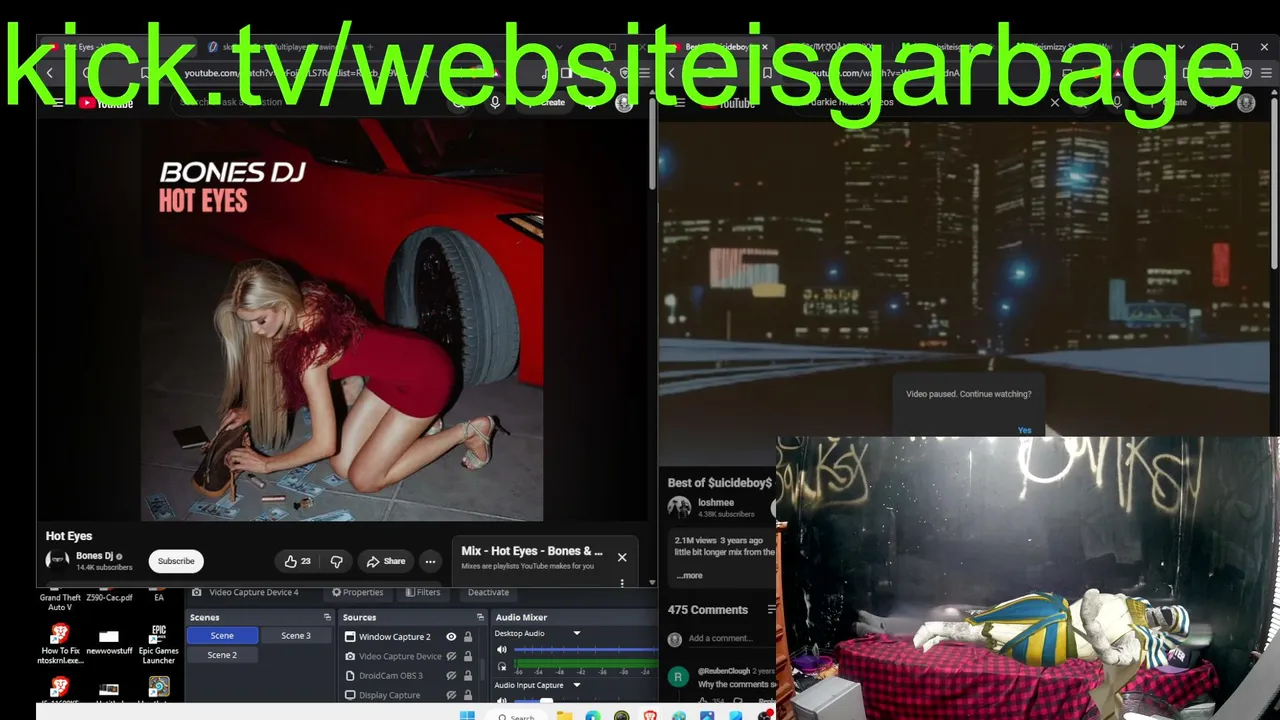The image size is (1280, 720).
Task: Open newwowstuff desktop folder
Action: [x=109, y=641]
